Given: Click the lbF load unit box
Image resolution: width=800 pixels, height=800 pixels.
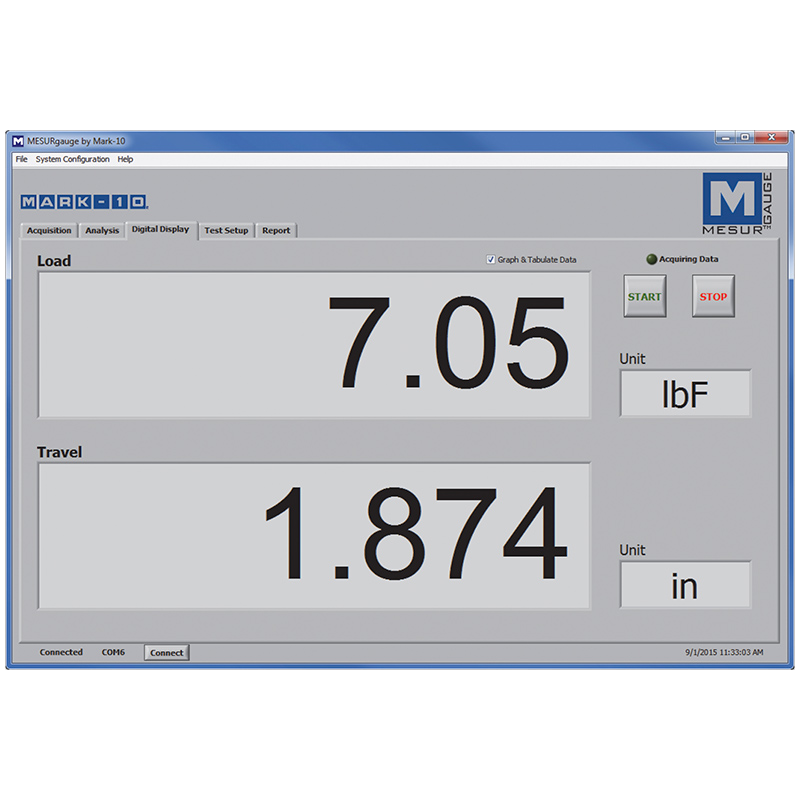Looking at the screenshot, I should point(685,393).
